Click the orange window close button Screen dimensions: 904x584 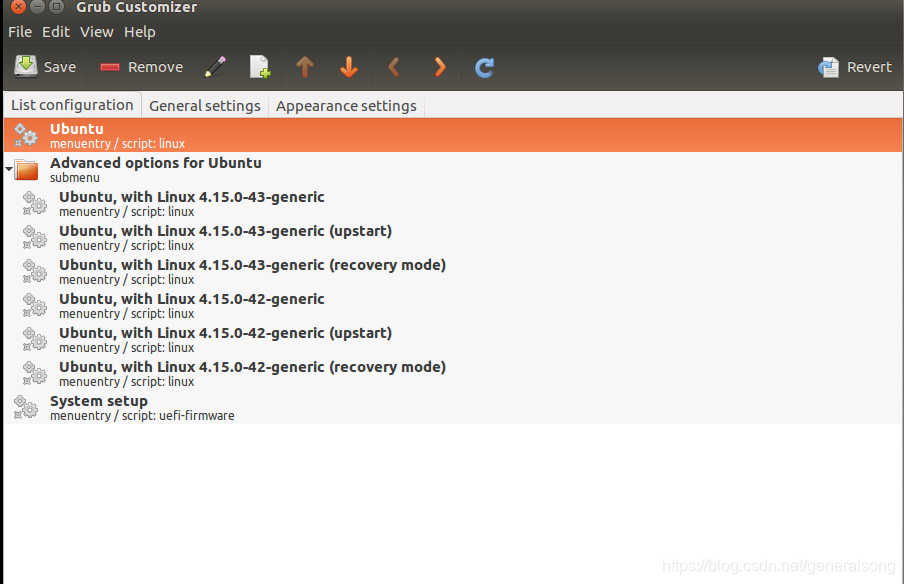coord(18,6)
